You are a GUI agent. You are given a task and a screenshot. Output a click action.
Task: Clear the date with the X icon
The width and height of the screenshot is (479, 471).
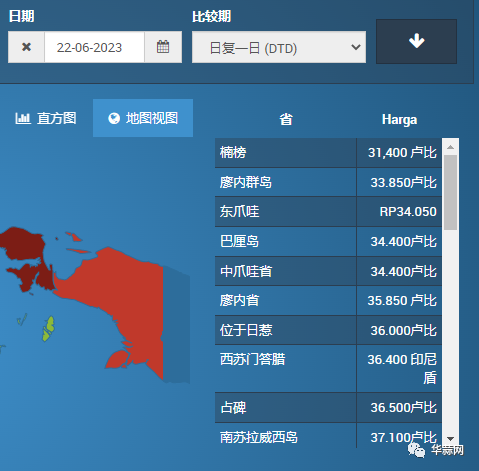click(26, 47)
